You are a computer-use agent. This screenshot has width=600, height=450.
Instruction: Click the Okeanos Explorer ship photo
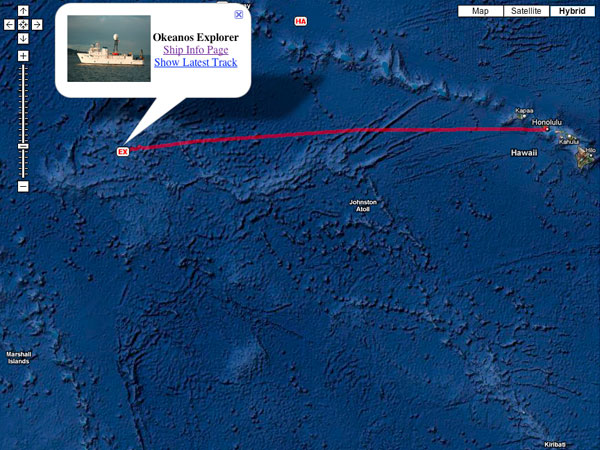(x=109, y=49)
